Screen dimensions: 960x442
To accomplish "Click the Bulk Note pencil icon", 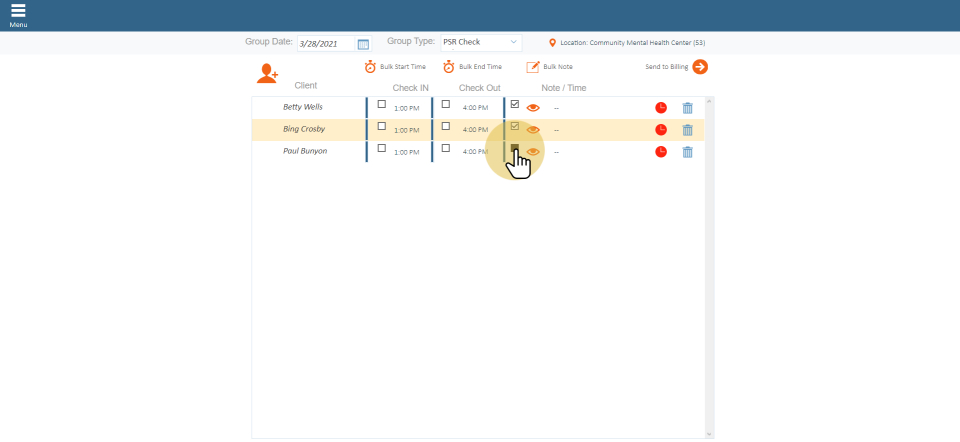I will click(x=533, y=67).
